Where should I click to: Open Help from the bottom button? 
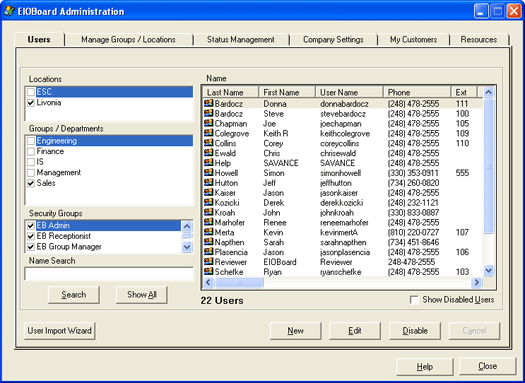point(425,367)
